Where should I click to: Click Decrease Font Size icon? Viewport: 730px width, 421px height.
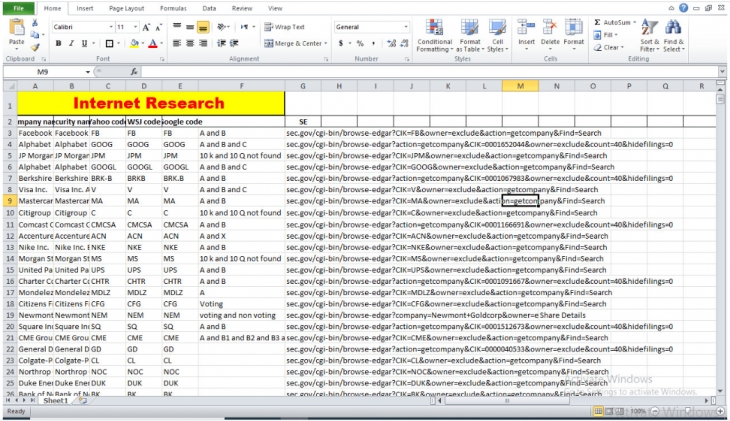click(158, 27)
